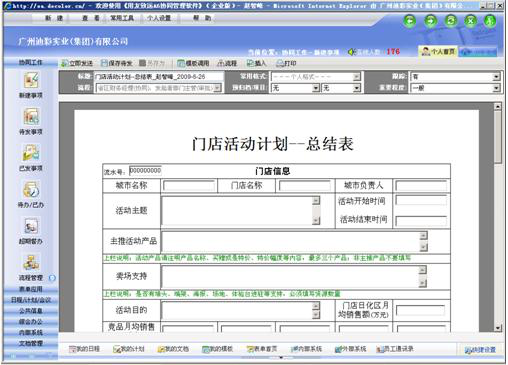Expand the 跟踪 dropdown
Viewport: 508px width, 365px height.
pos(496,77)
